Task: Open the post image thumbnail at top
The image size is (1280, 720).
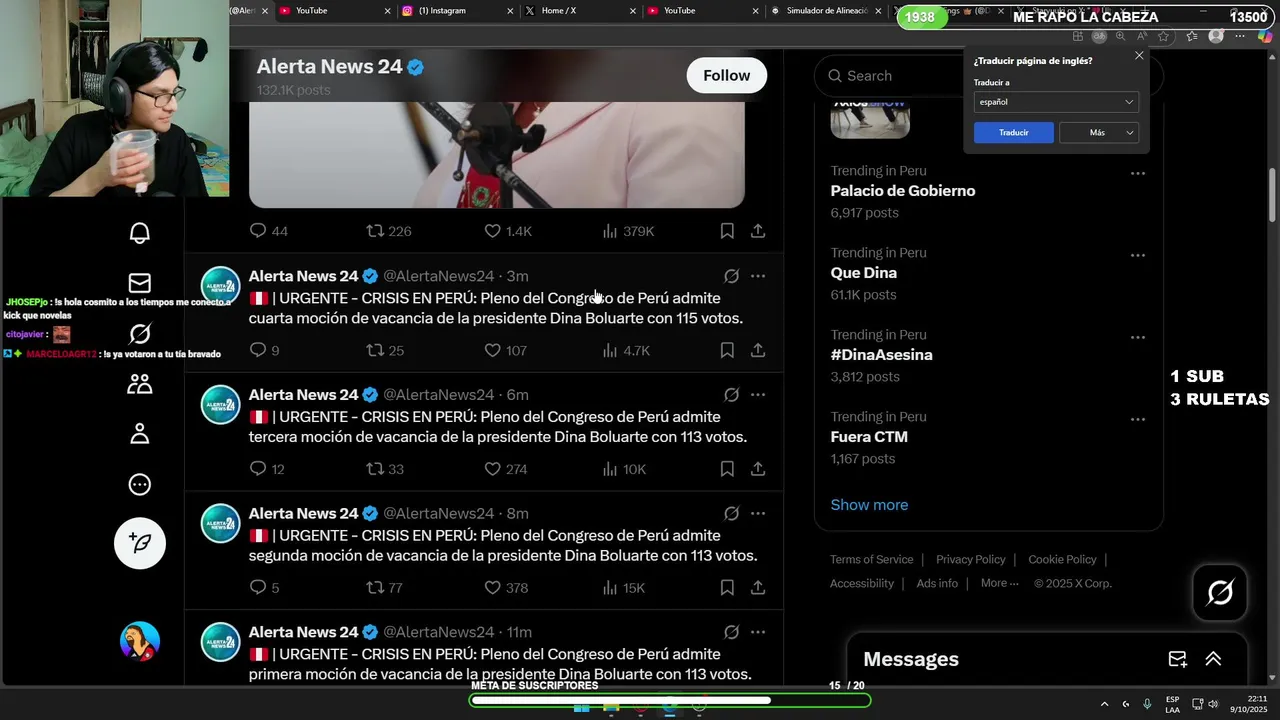Action: 496,154
